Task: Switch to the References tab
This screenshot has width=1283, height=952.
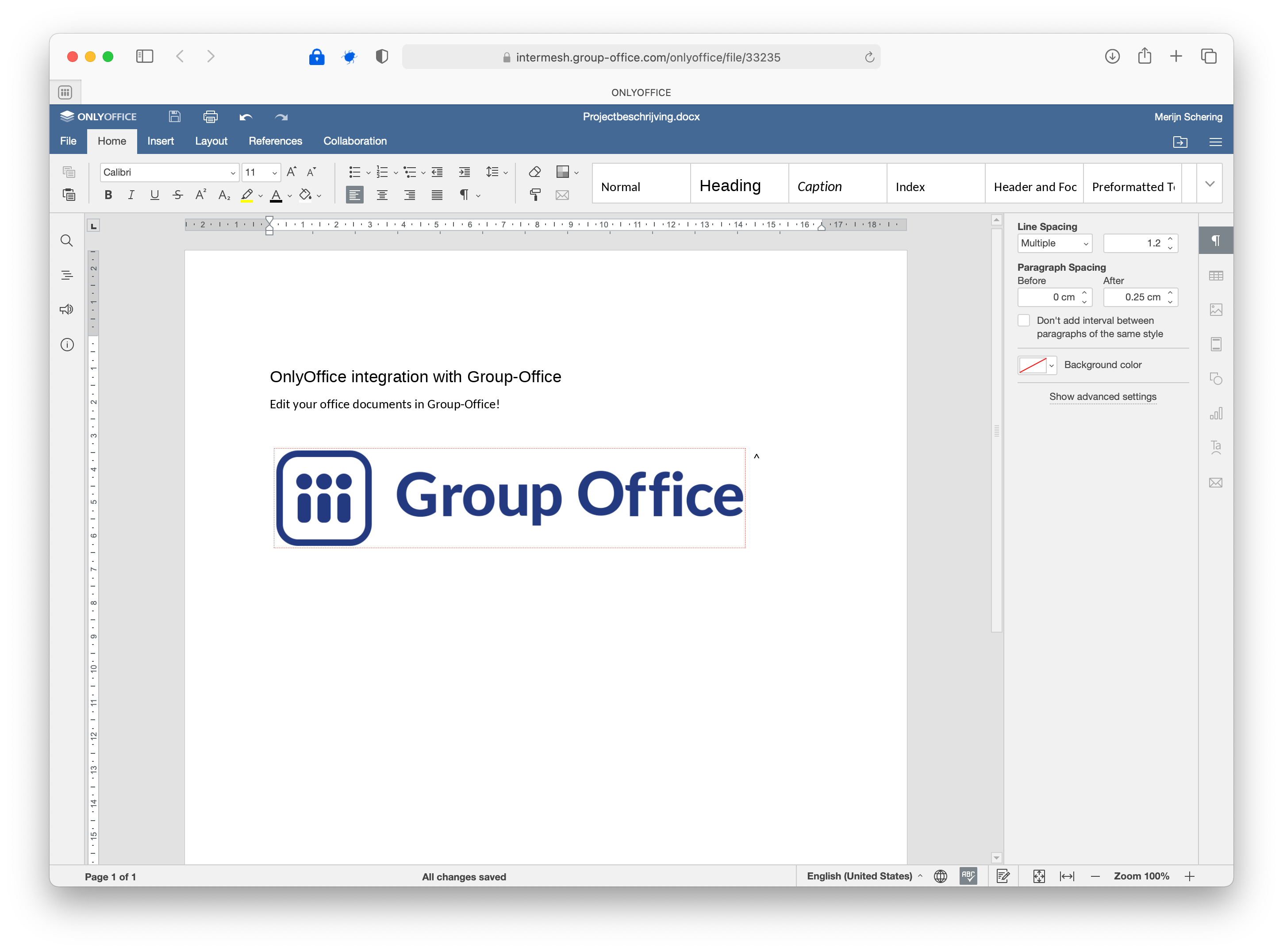Action: pos(275,141)
